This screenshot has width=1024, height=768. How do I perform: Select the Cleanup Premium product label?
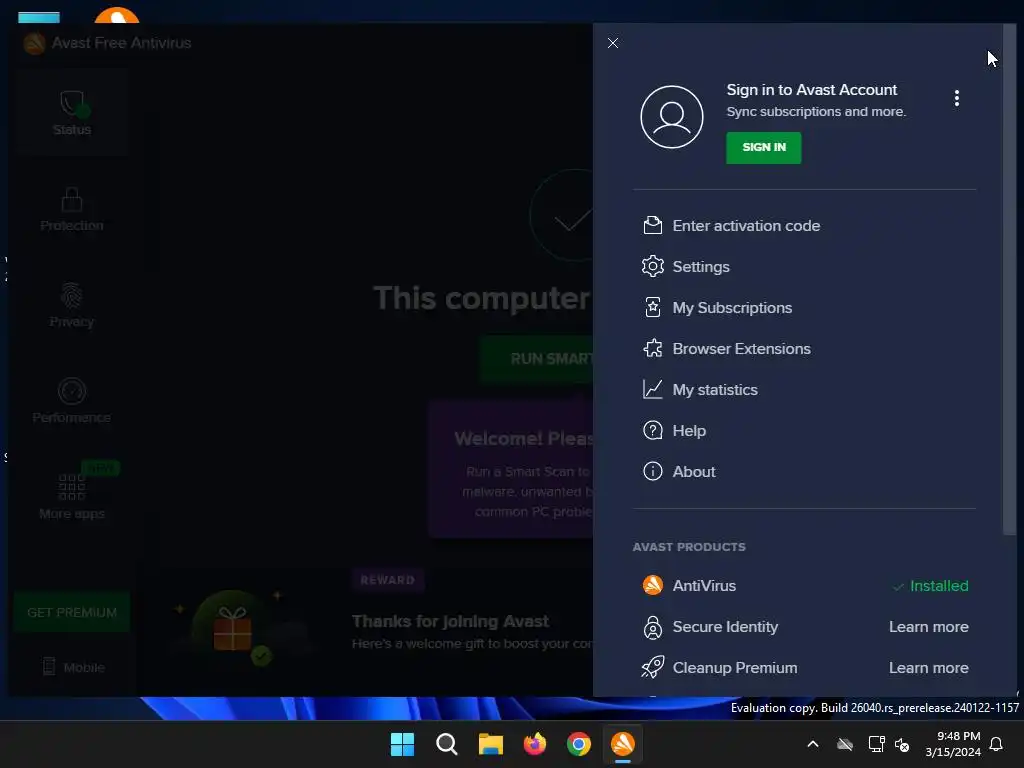735,668
